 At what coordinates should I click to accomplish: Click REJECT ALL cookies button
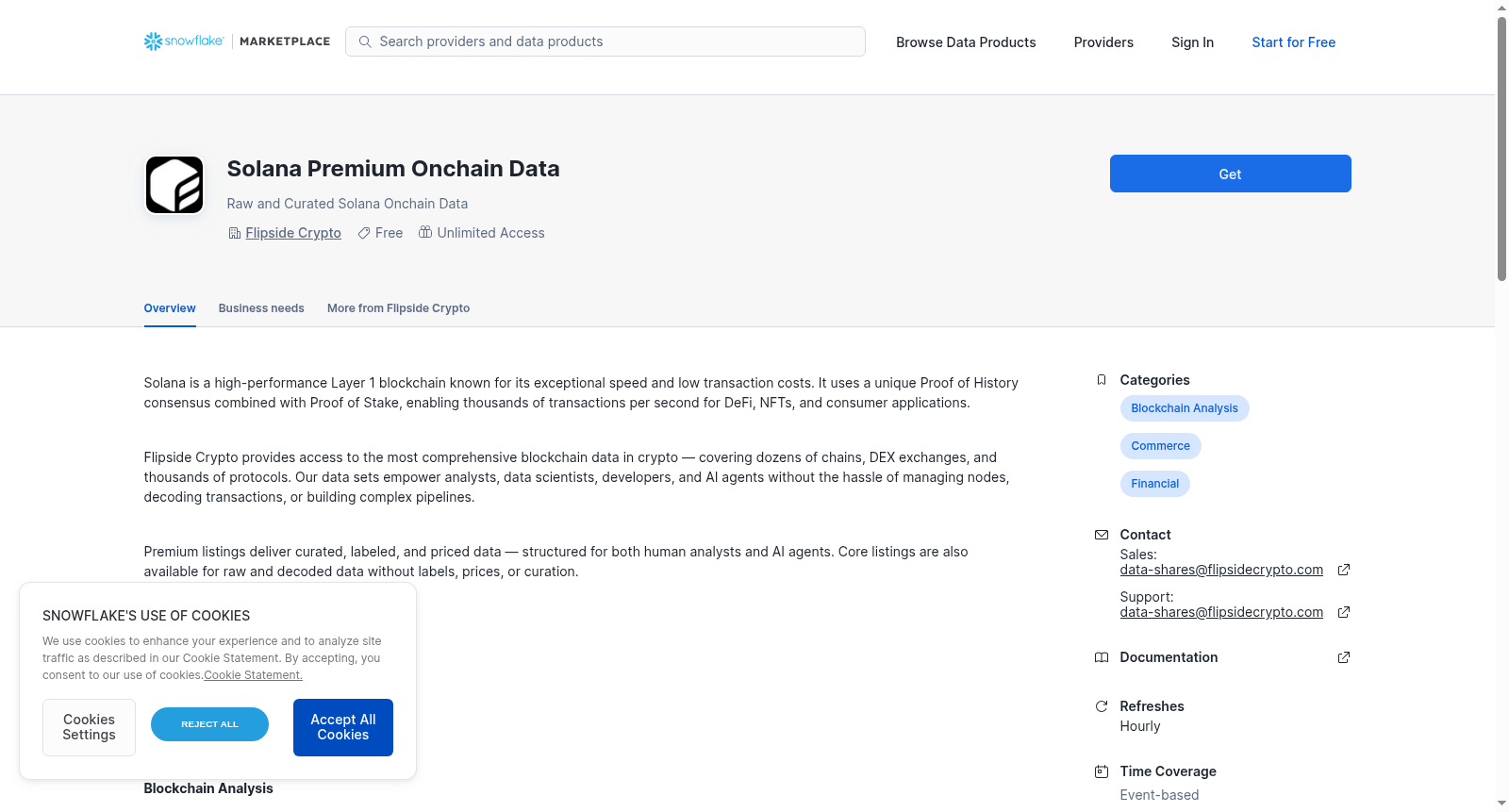[x=209, y=724]
